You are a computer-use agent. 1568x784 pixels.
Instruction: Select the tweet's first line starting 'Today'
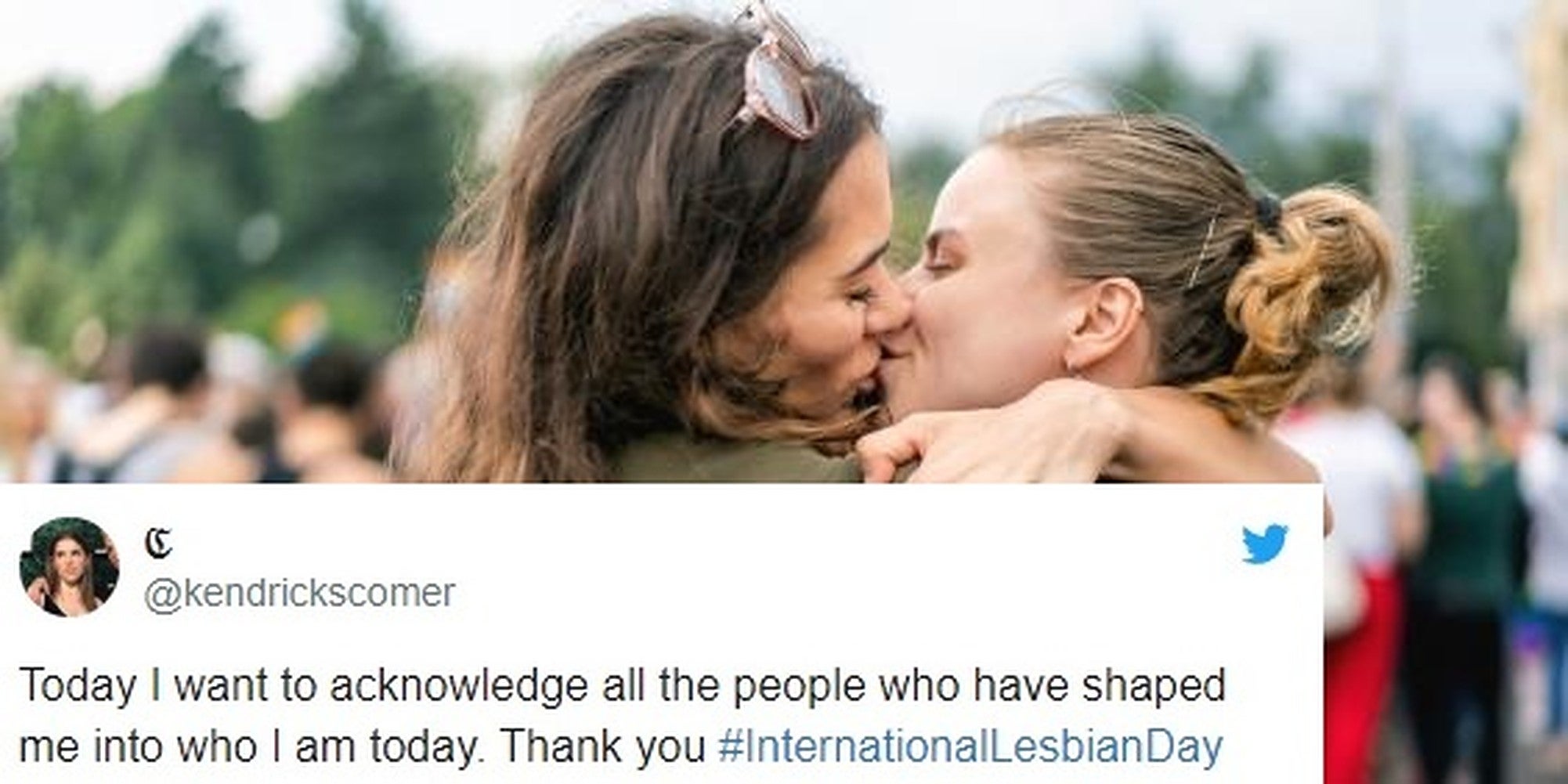622,686
